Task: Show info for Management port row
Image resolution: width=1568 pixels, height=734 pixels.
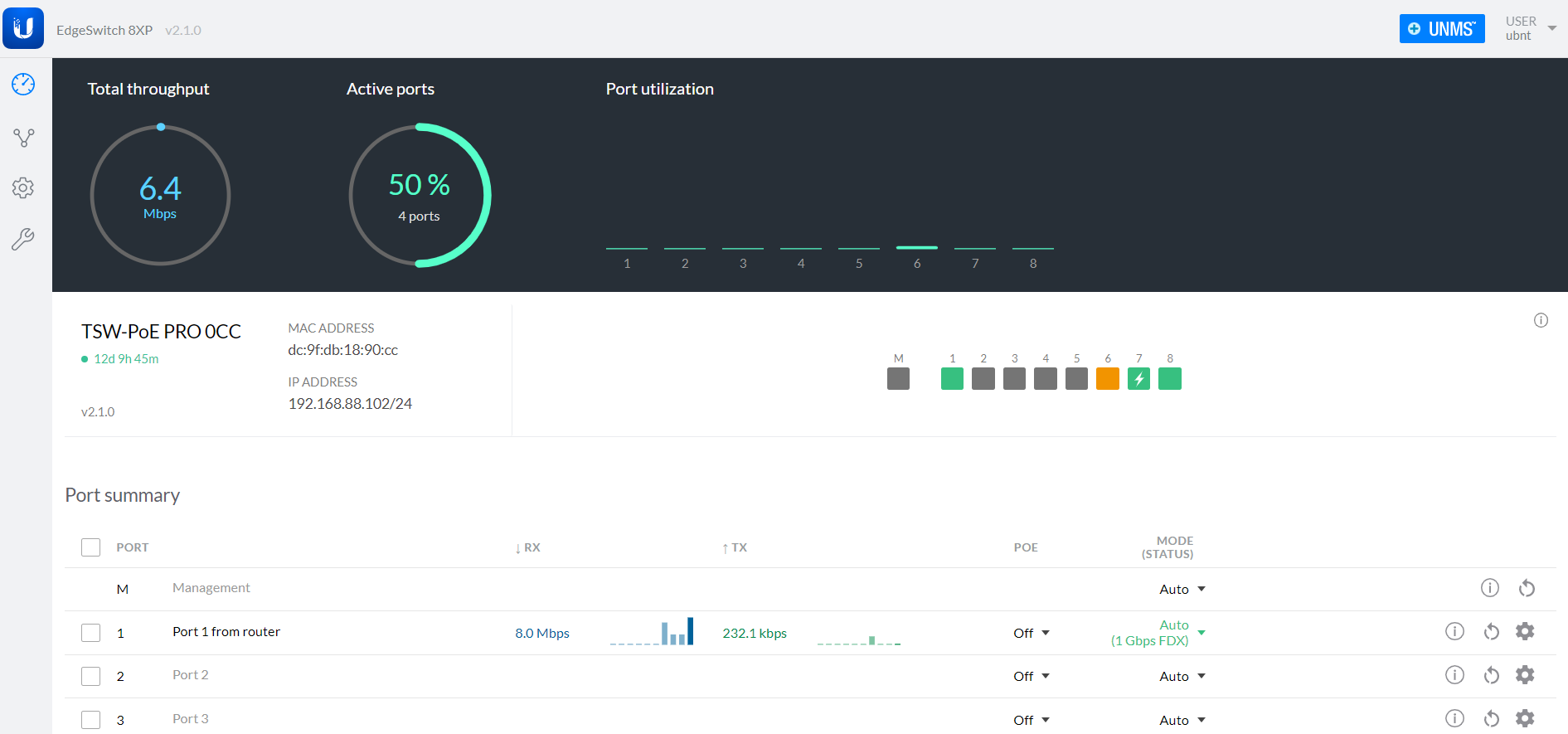Action: pos(1490,588)
